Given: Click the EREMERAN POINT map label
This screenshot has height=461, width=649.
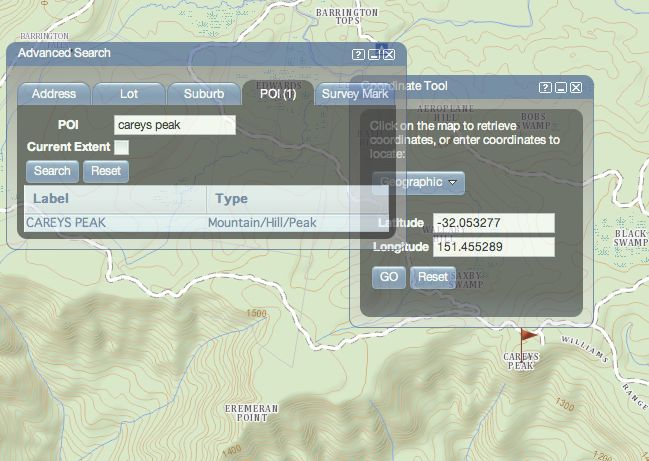Looking at the screenshot, I should click(252, 413).
